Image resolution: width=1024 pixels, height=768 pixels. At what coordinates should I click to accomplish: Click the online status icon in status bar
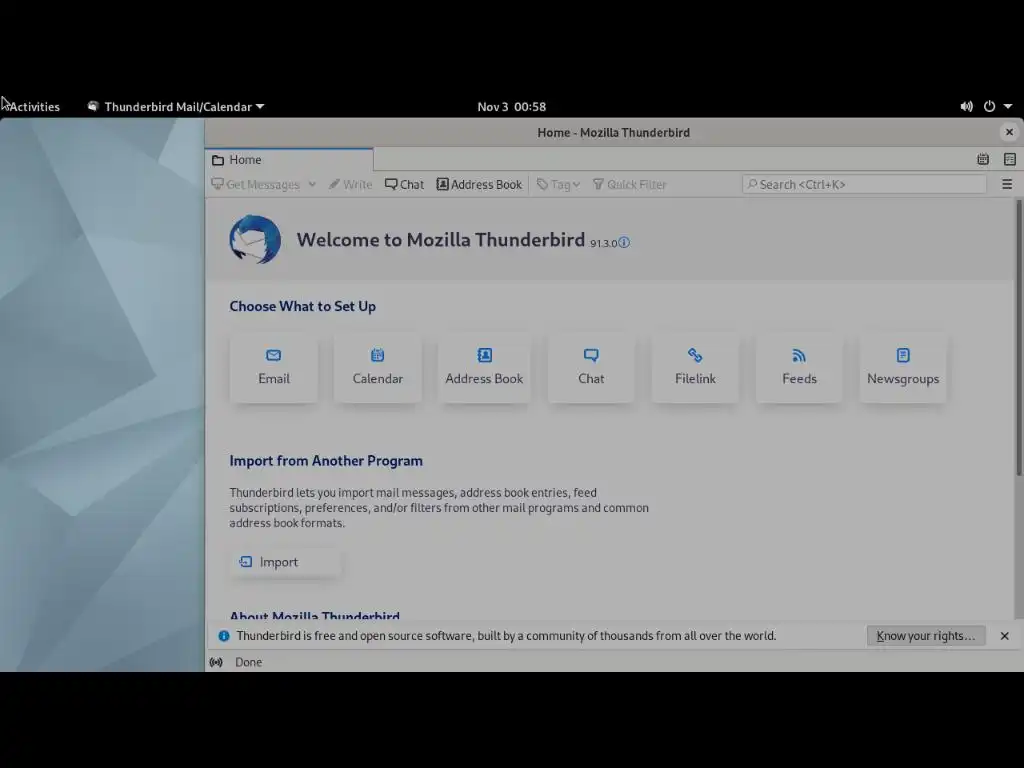tap(216, 662)
